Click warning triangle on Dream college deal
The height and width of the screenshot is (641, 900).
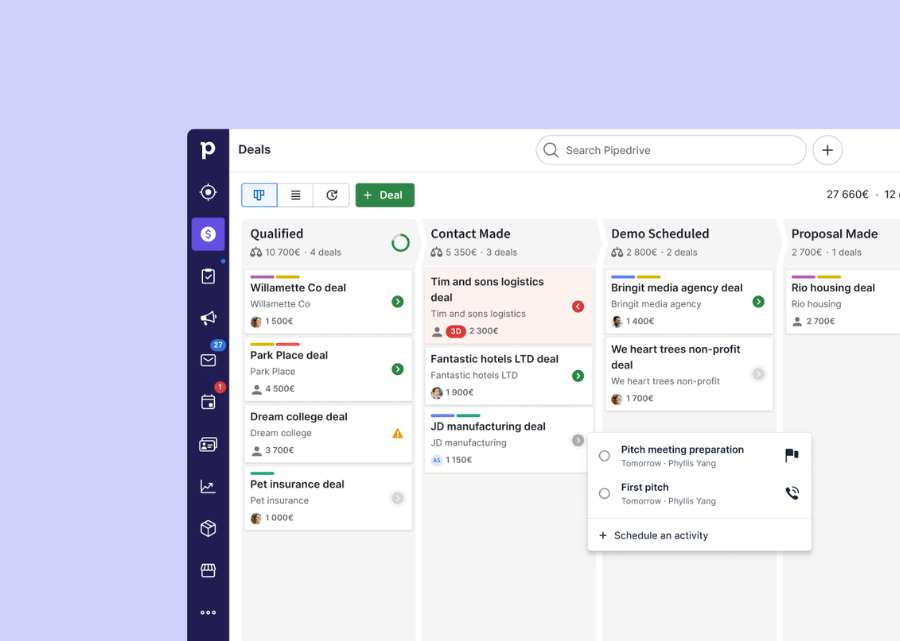click(397, 433)
